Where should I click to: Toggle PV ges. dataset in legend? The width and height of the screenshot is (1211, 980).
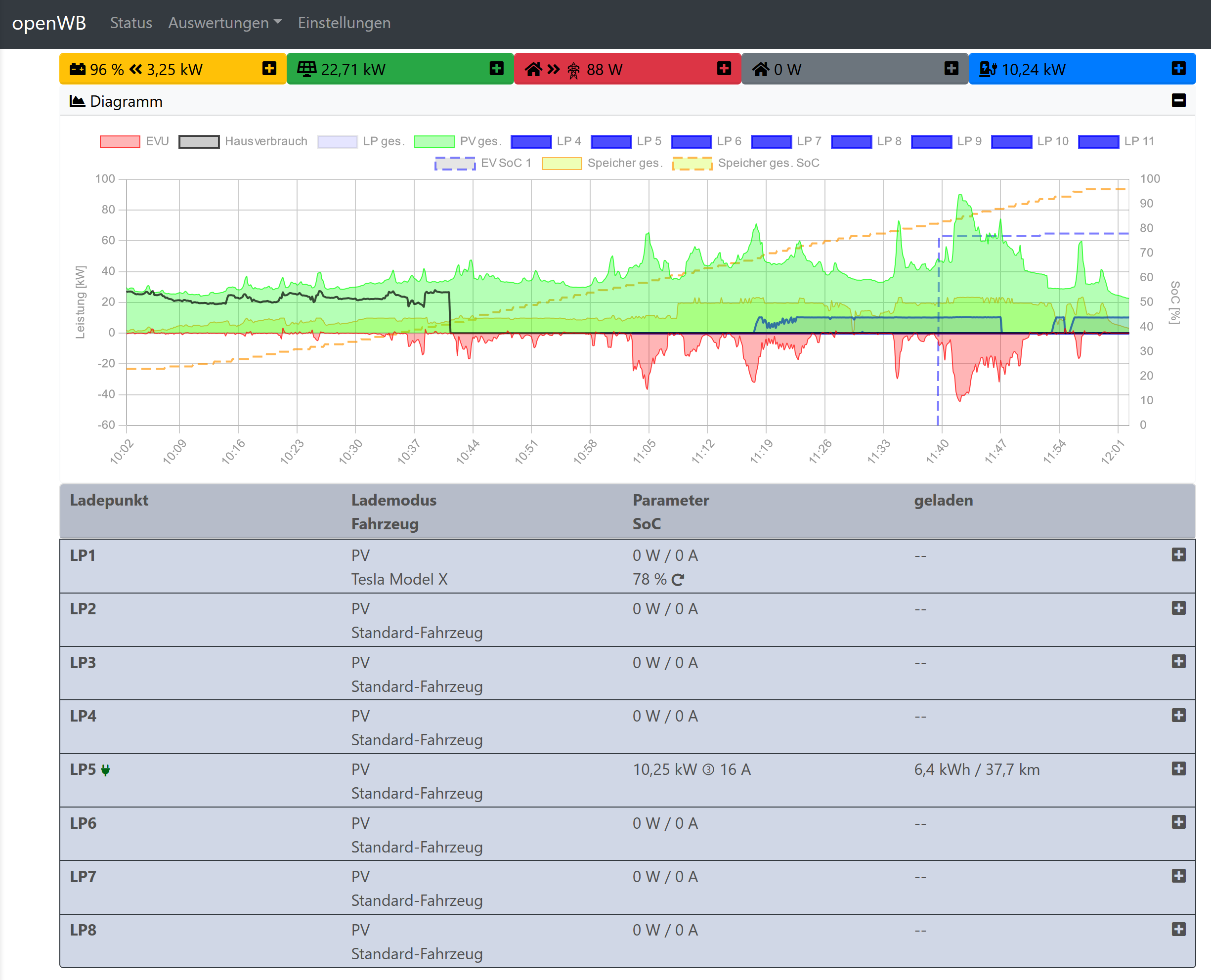(x=434, y=142)
